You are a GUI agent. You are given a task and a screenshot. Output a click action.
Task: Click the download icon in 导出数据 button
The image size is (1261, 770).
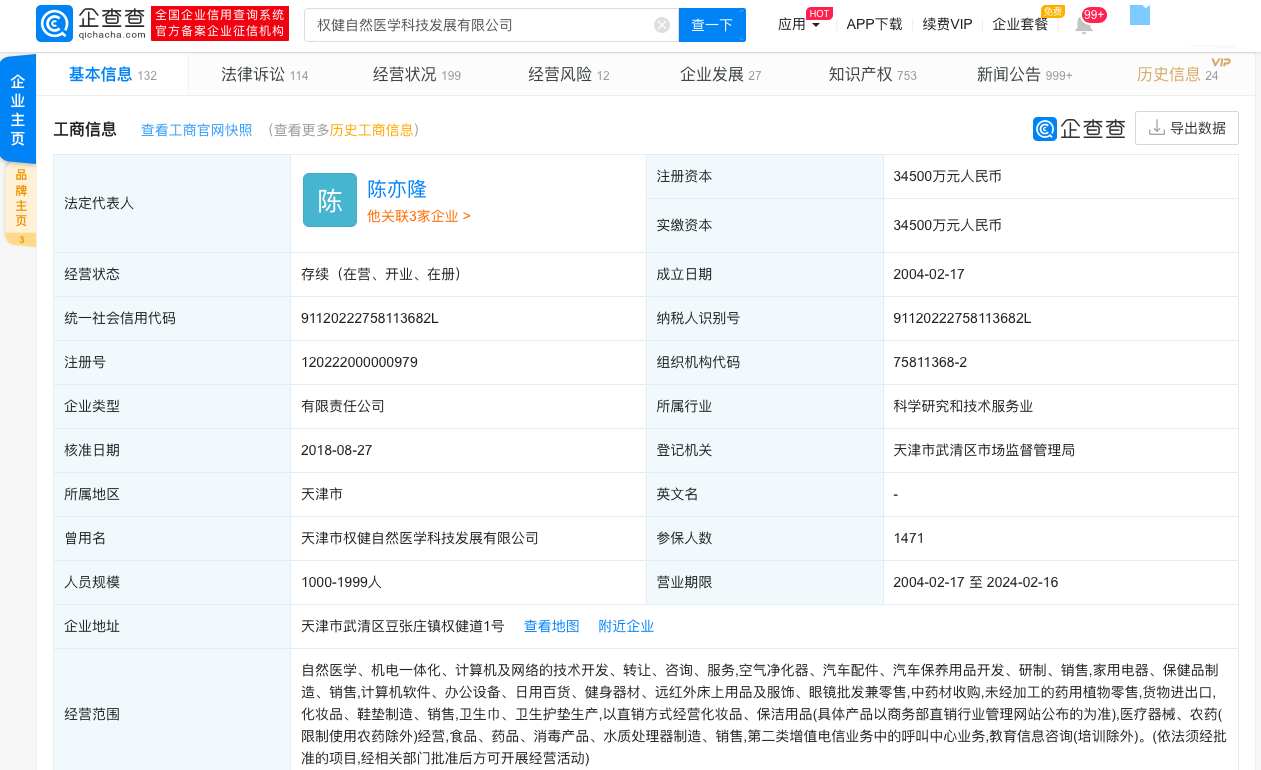pos(1157,128)
